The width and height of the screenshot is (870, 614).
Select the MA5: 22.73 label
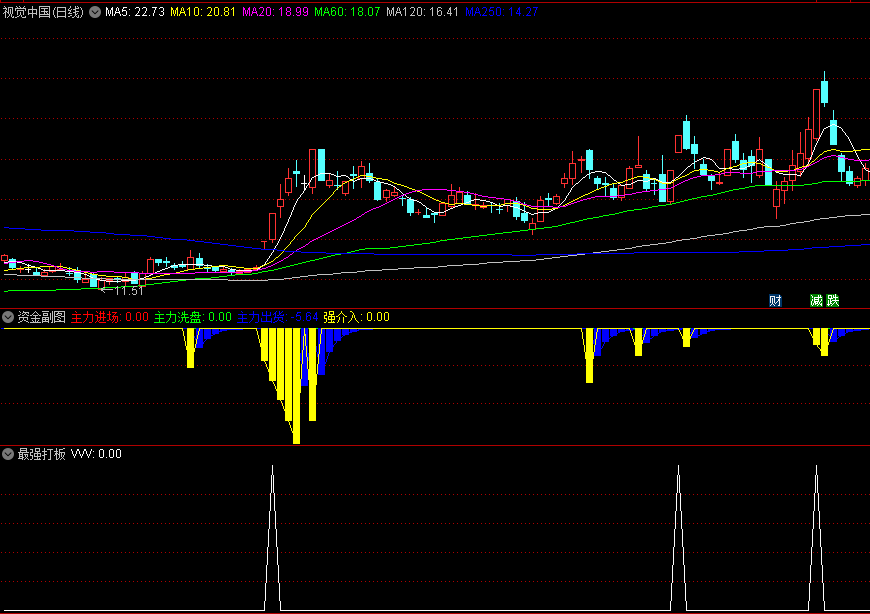135,12
